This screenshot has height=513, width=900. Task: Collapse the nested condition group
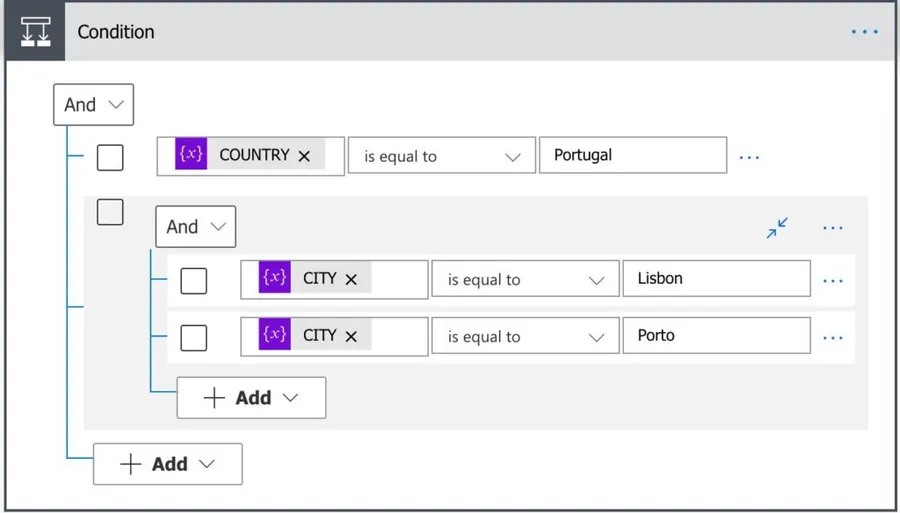[x=777, y=228]
